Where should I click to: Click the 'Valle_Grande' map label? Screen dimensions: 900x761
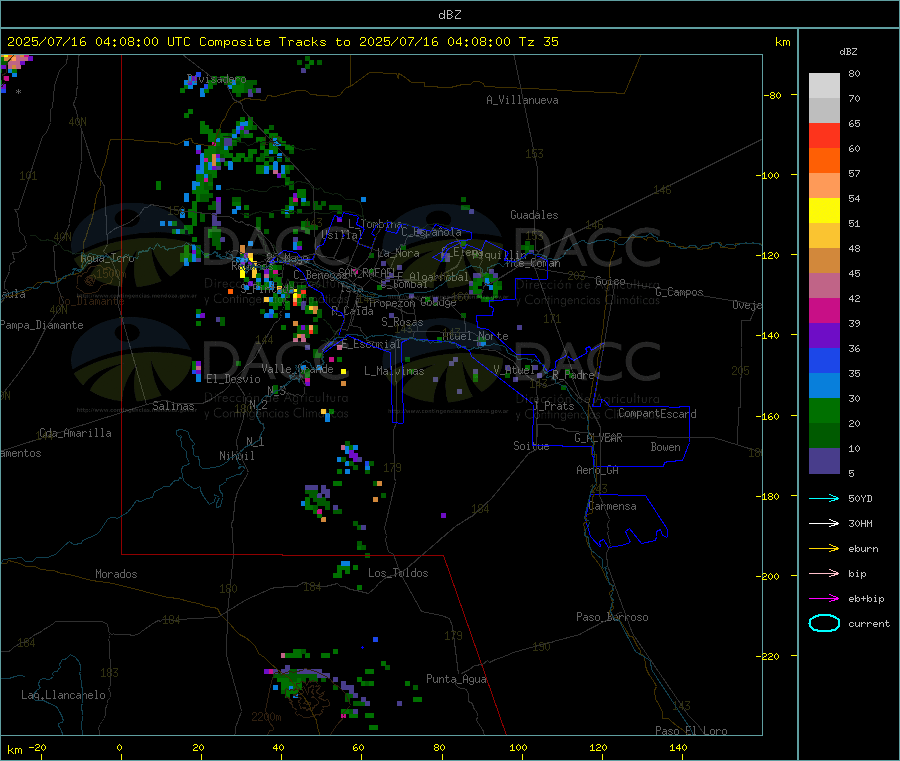point(297,369)
